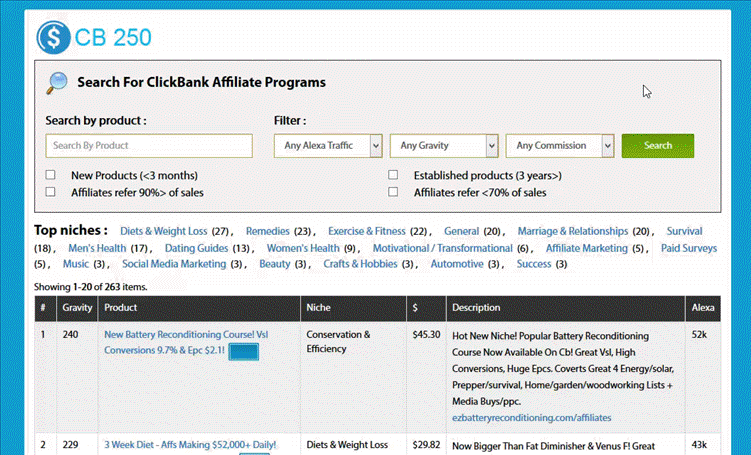Open 3 Week Diet product link
751x455 pixels.
190,444
